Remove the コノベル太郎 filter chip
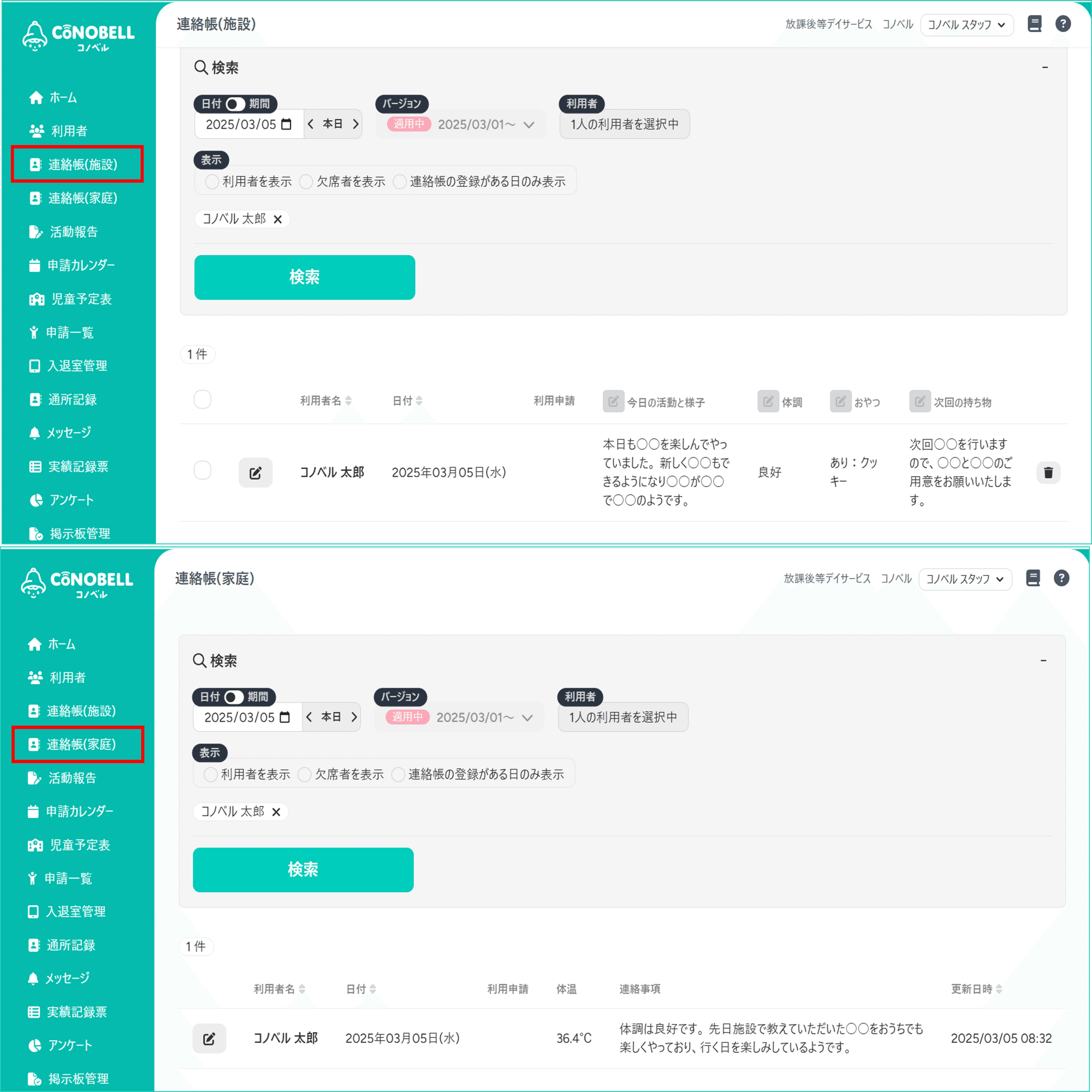 [277, 219]
